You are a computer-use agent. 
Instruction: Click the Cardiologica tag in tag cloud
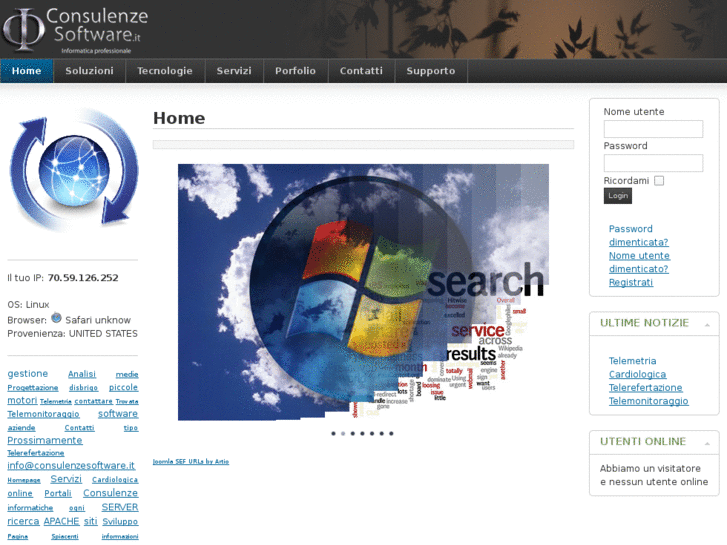coord(115,480)
